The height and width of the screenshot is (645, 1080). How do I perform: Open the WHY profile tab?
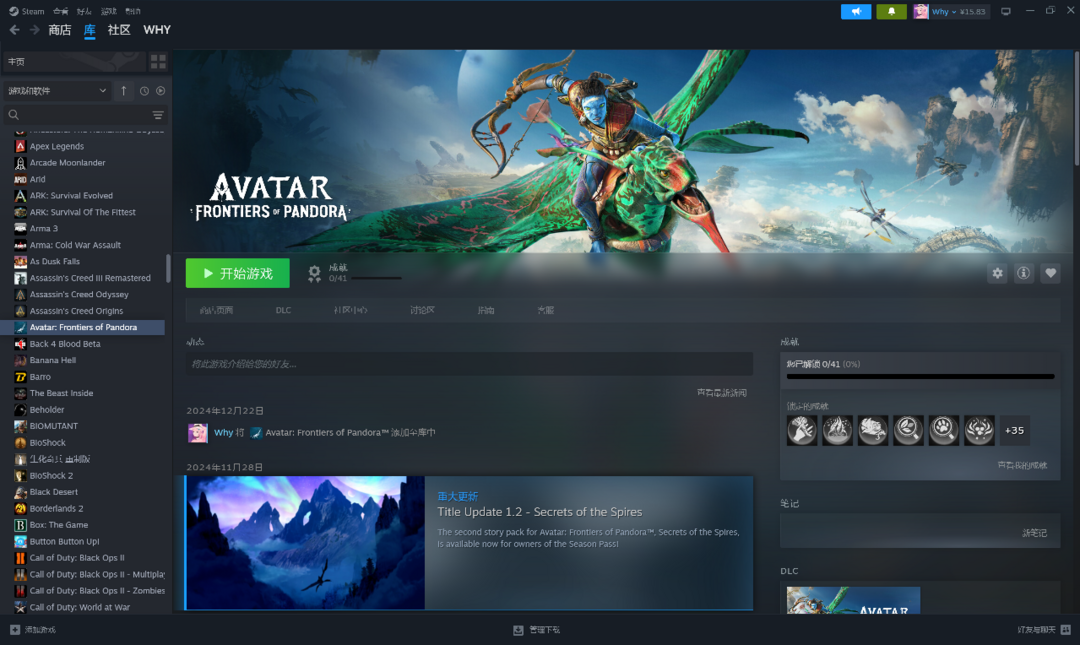pyautogui.click(x=157, y=30)
